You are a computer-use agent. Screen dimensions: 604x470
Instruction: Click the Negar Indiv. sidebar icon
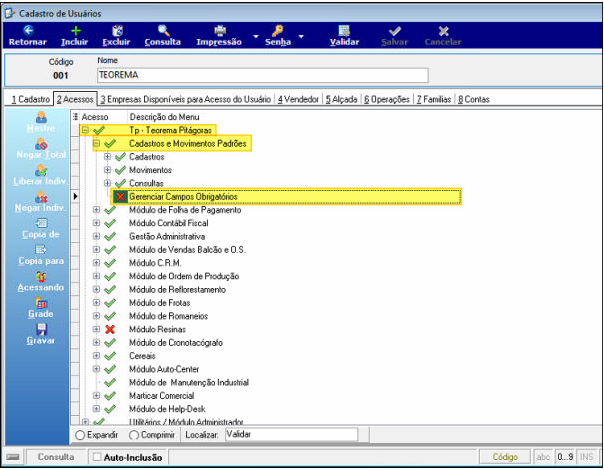click(x=41, y=197)
